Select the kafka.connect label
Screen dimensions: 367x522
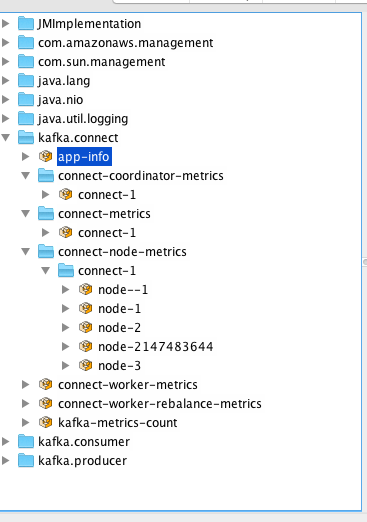[78, 138]
